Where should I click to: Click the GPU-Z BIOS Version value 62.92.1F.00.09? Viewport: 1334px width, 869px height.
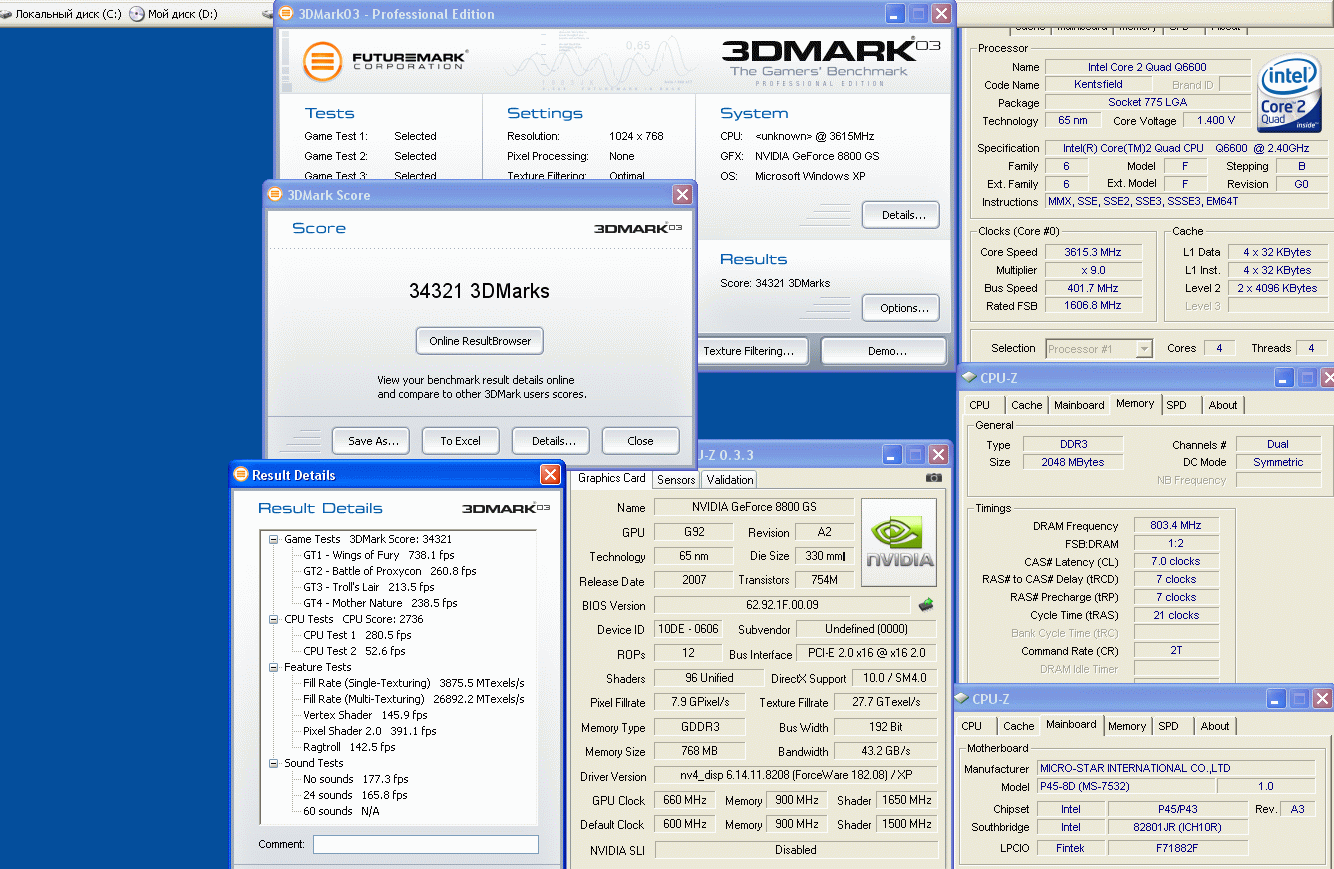tap(782, 605)
